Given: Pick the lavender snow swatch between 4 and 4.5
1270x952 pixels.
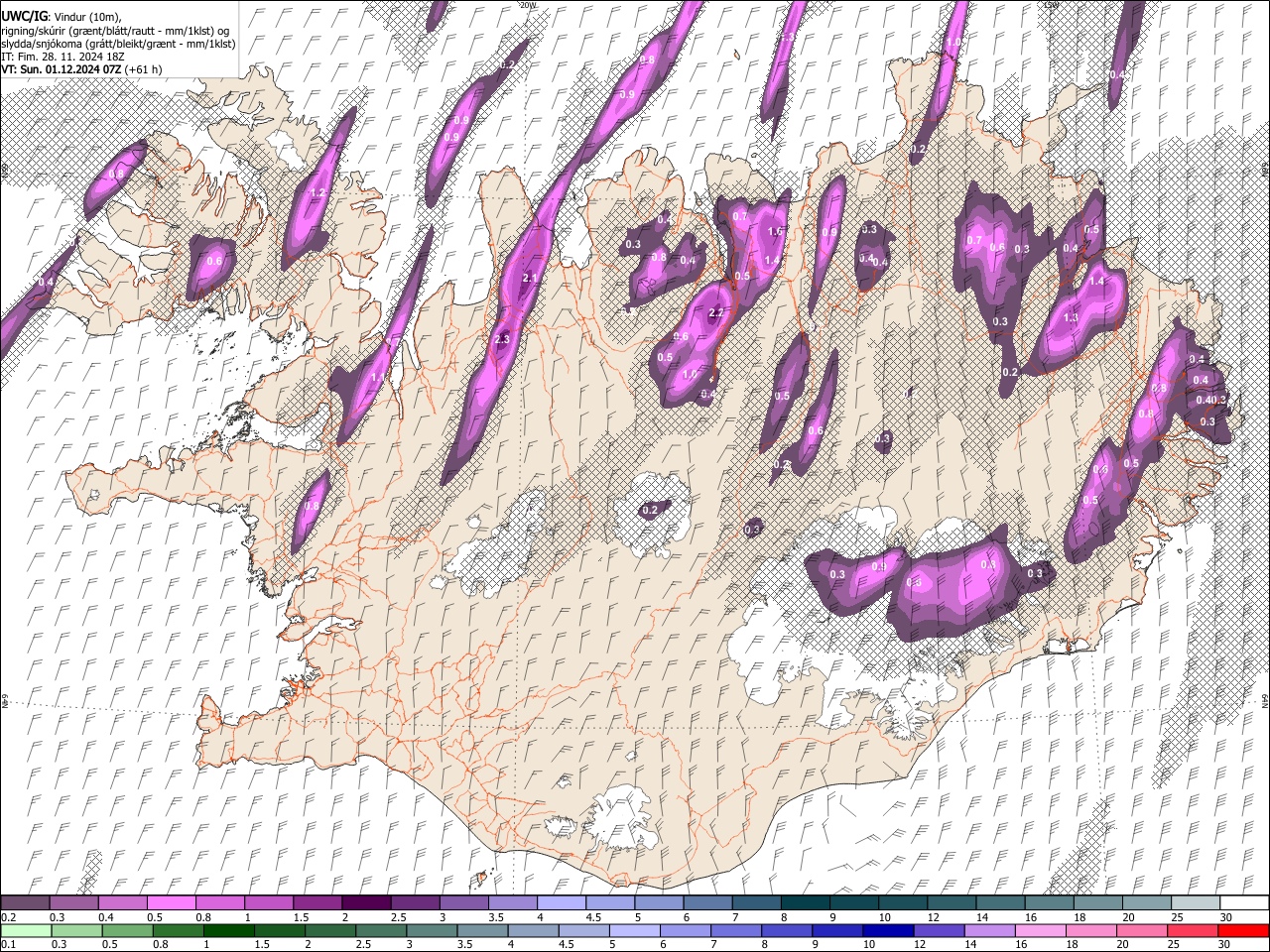Looking at the screenshot, I should pos(561,902).
